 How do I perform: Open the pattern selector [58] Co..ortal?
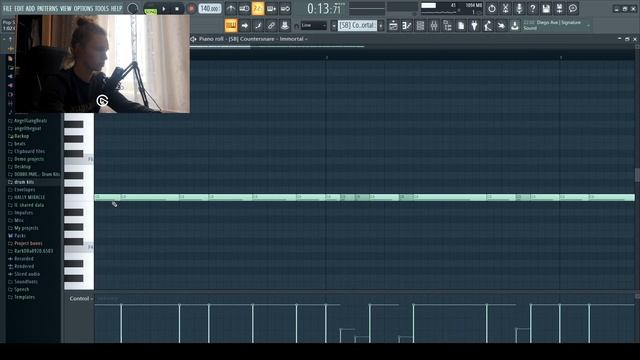(357, 26)
